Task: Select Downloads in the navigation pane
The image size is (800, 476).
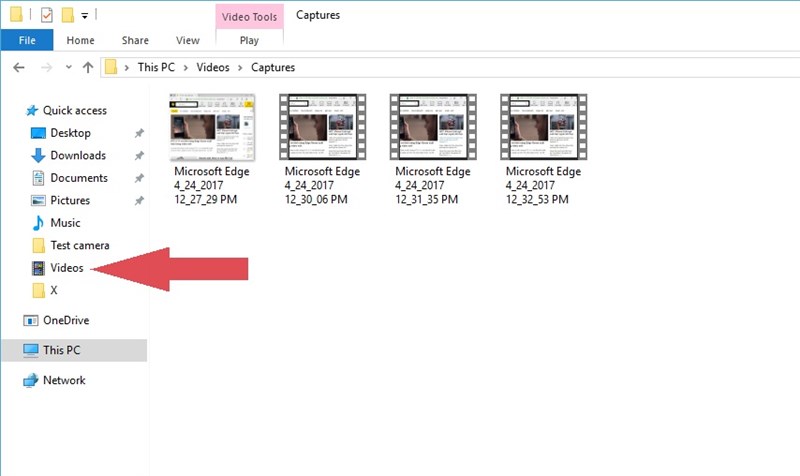Action: (78, 155)
